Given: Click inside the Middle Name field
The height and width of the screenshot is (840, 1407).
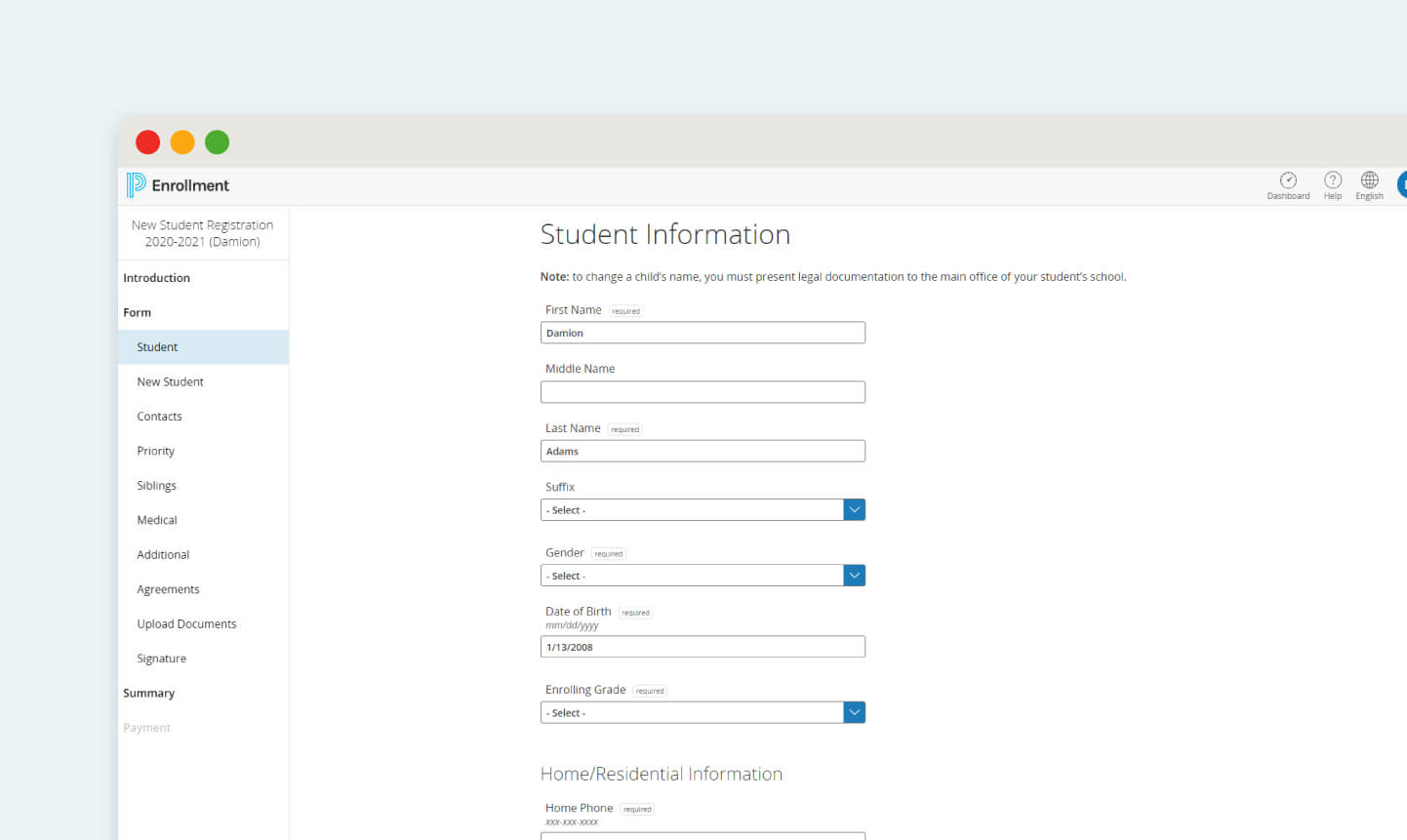Looking at the screenshot, I should pyautogui.click(x=703, y=391).
